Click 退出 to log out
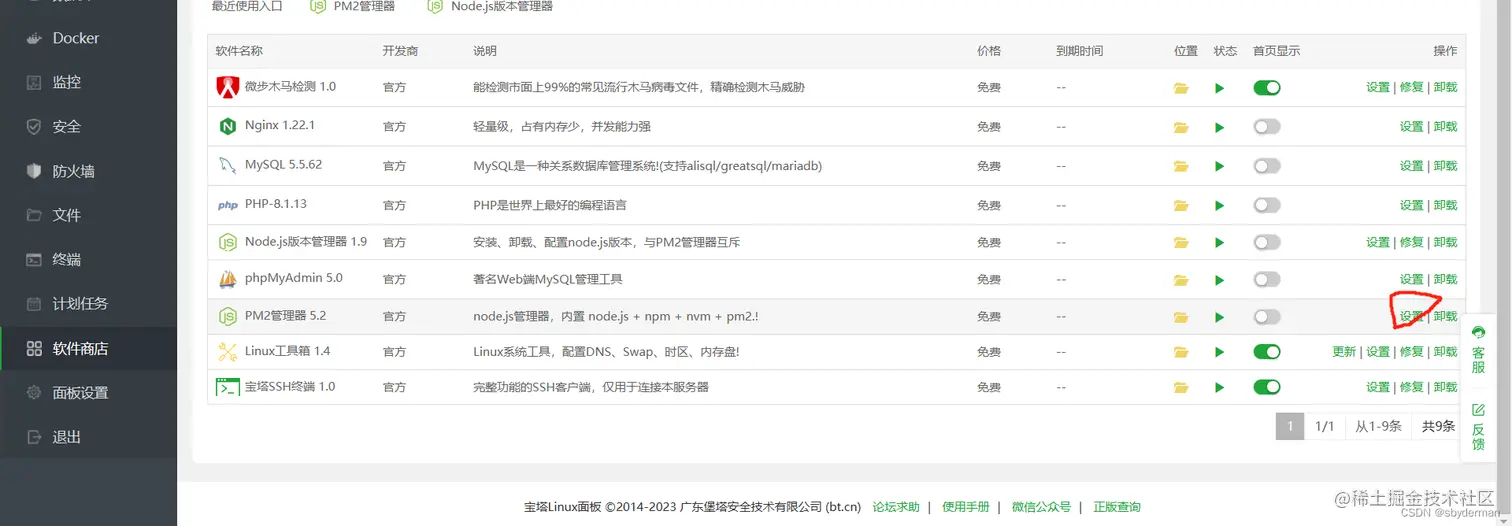This screenshot has width=1512, height=526. click(x=88, y=437)
